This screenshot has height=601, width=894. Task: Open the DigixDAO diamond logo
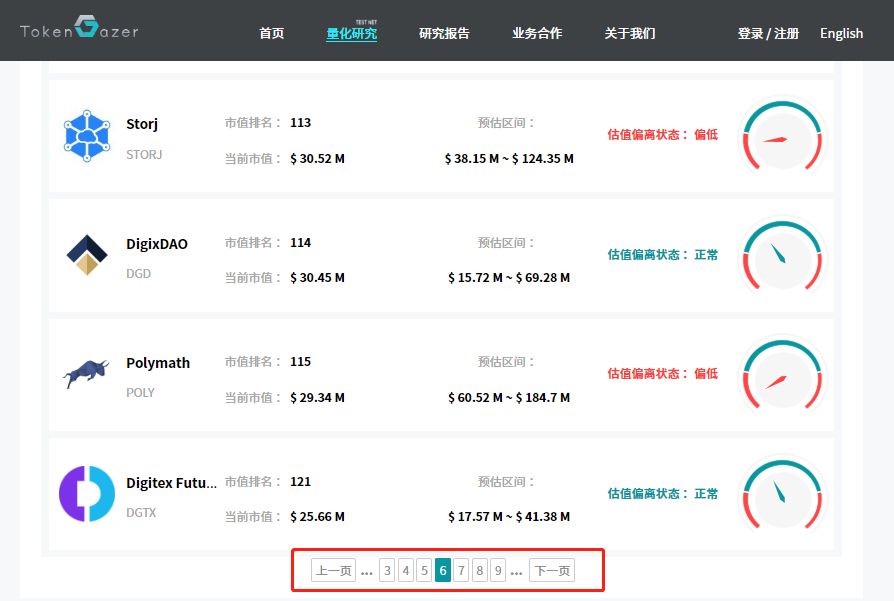tap(87, 255)
